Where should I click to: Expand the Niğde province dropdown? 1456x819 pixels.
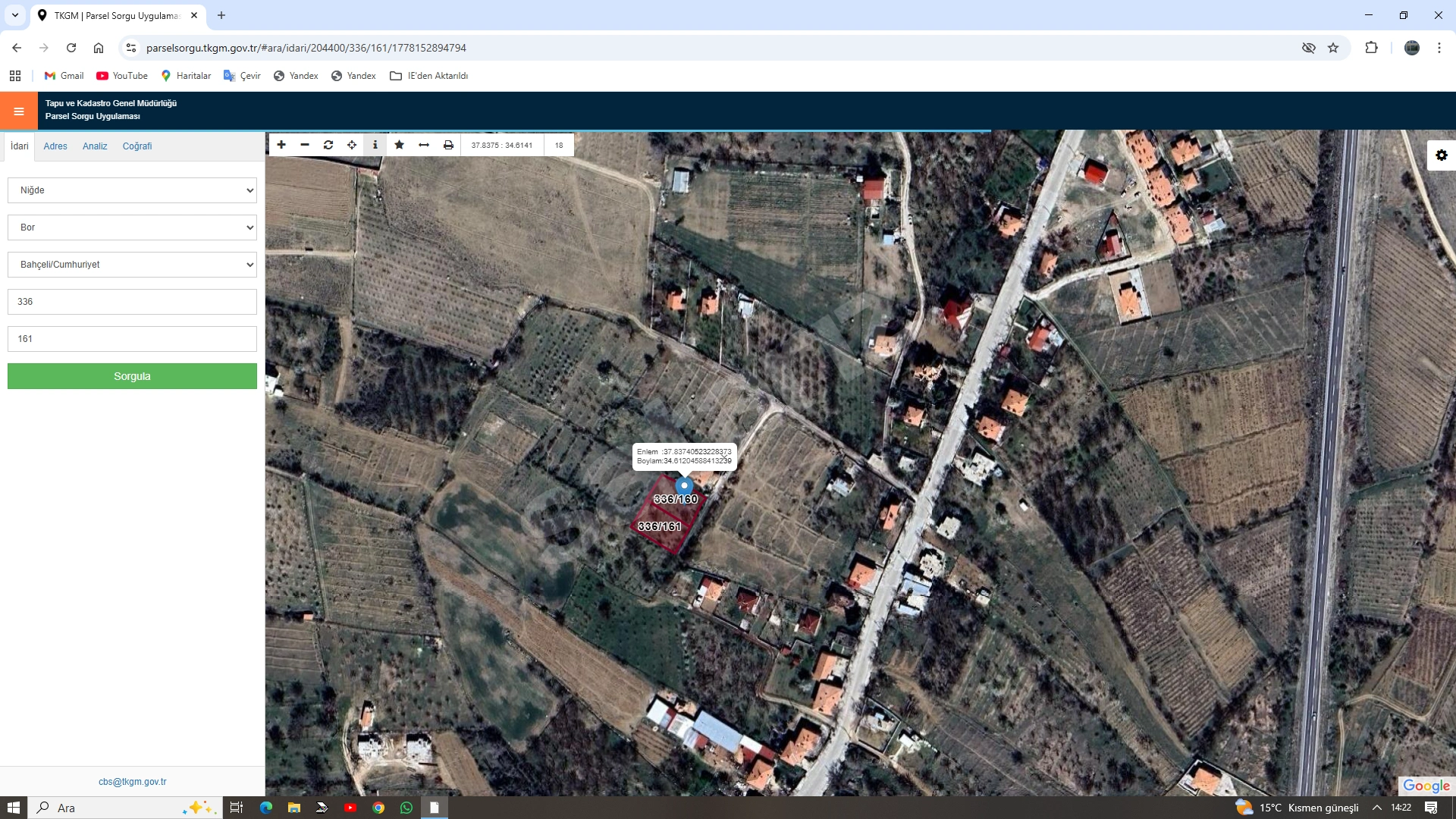pos(132,190)
